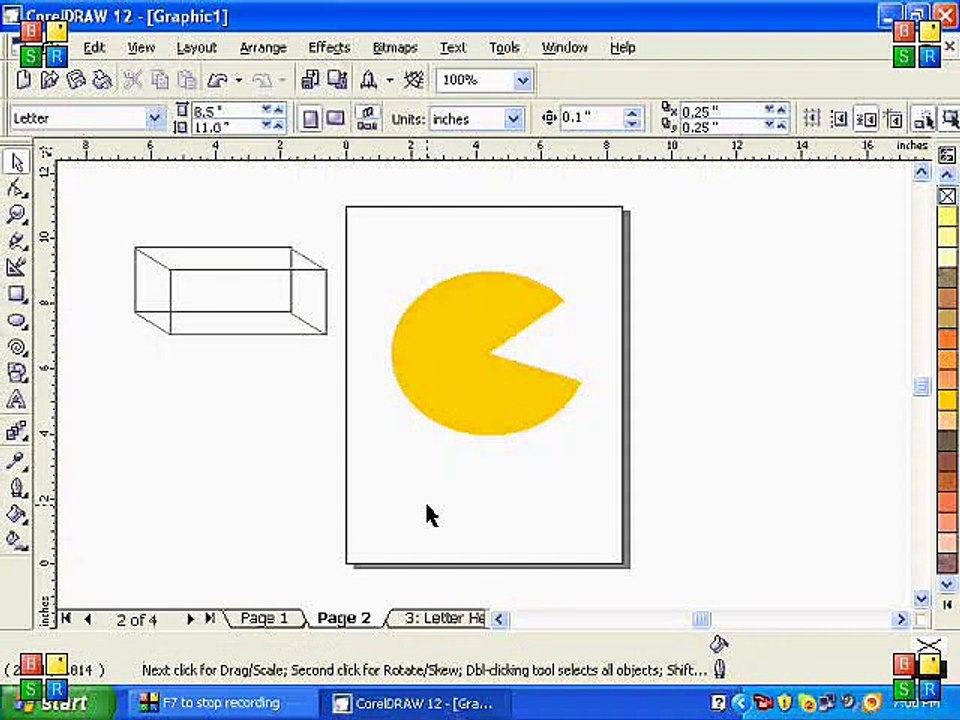Select the Smart Drawing tool

coord(17,267)
